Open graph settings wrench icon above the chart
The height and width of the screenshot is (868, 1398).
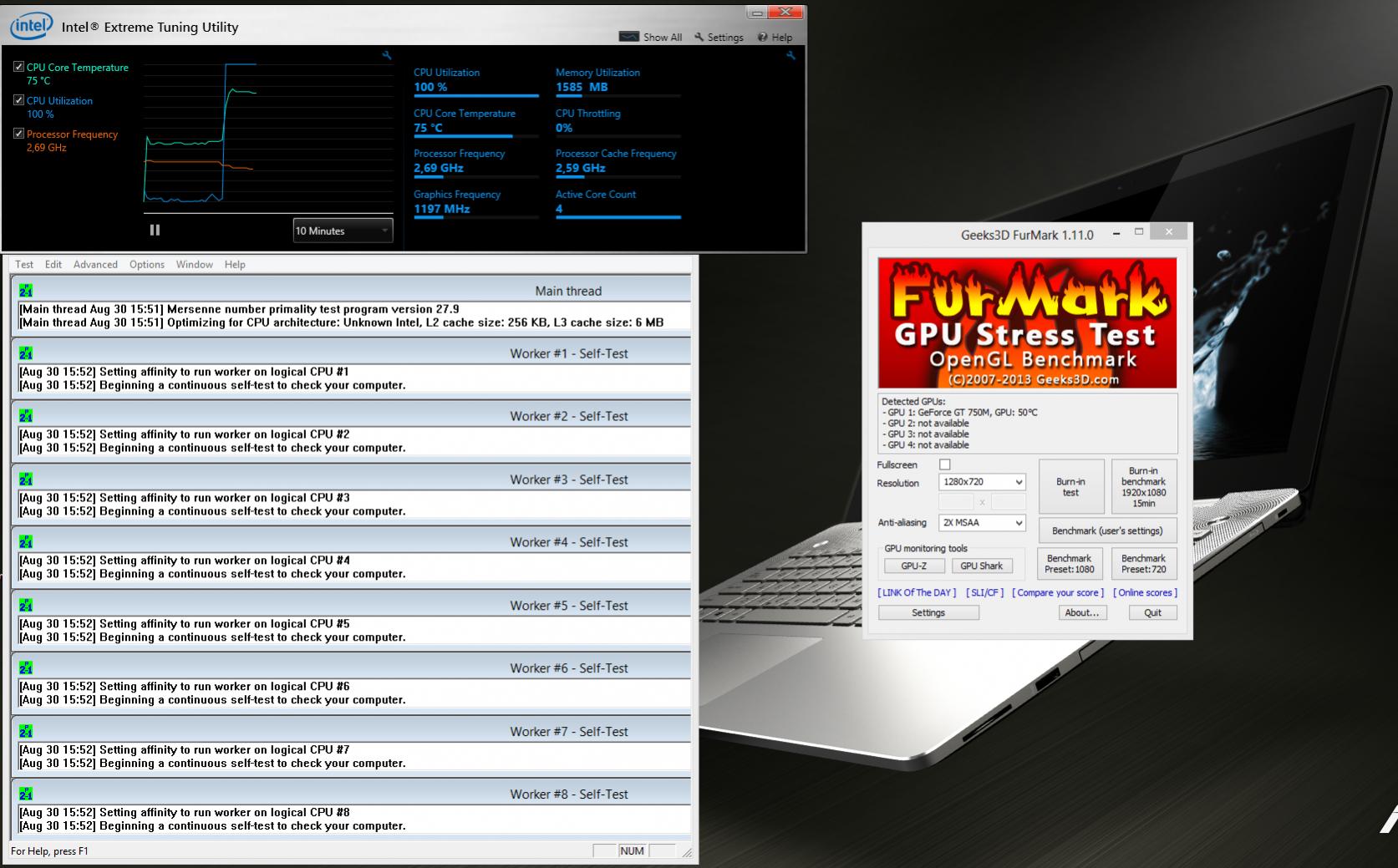(387, 55)
